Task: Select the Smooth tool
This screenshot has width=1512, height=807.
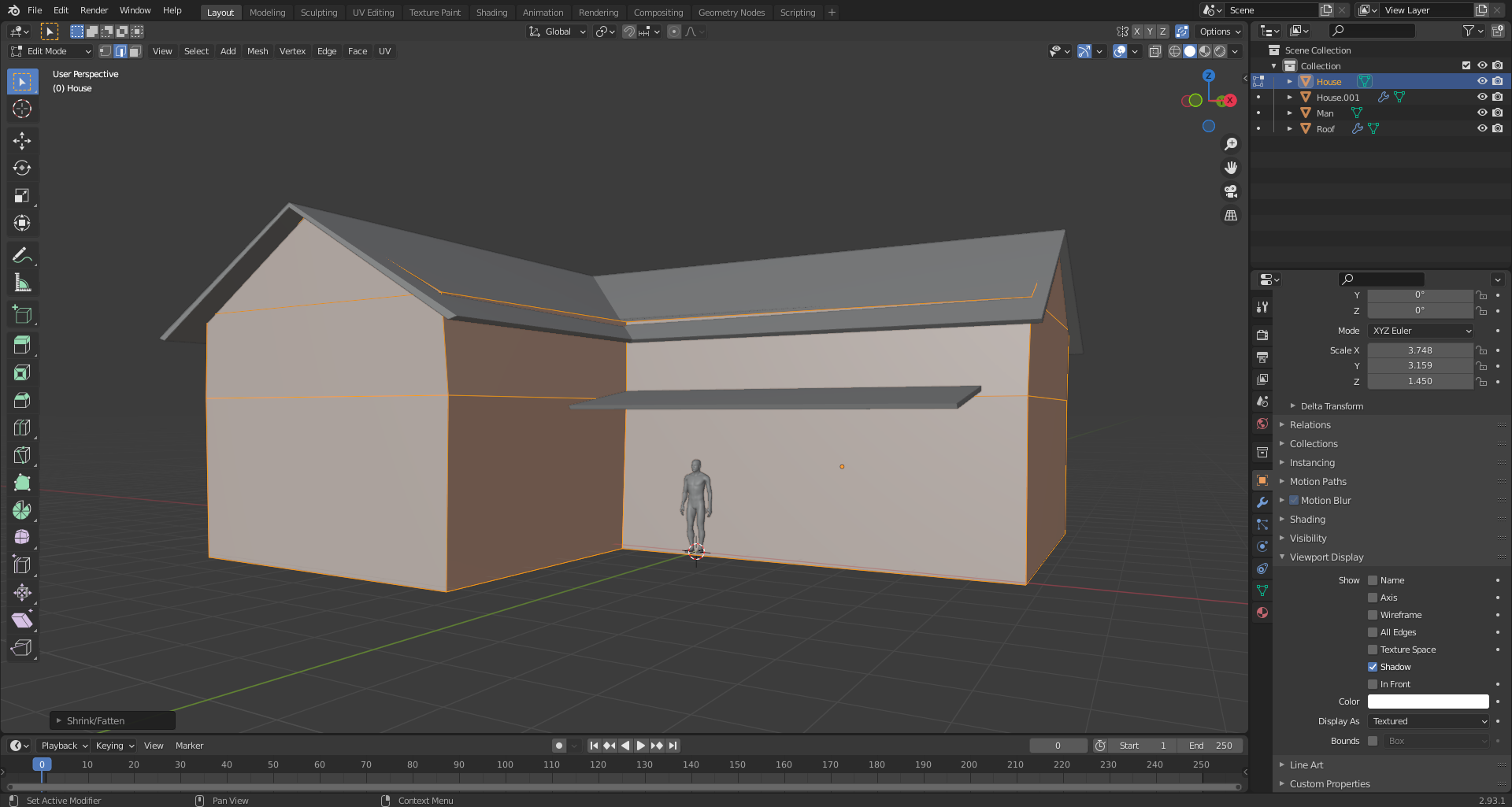Action: pos(22,538)
